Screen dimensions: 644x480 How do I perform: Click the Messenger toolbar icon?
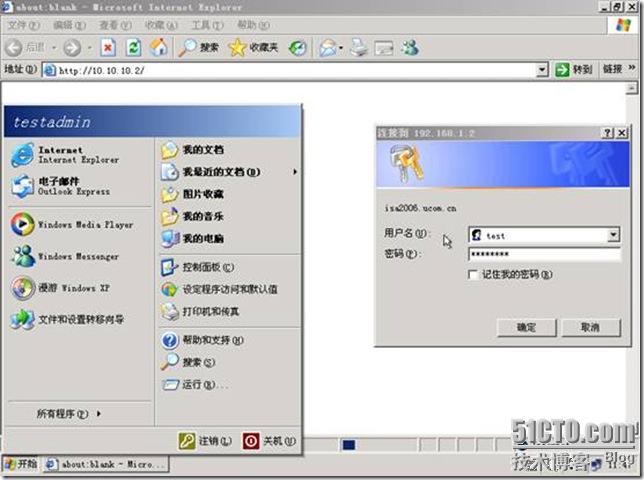coord(409,48)
